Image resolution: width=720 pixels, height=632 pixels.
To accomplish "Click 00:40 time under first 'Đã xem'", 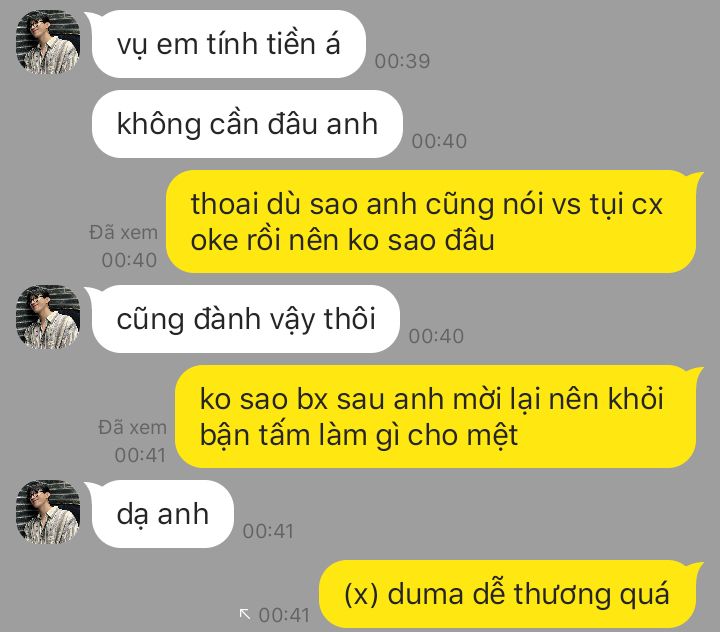I will click(129, 260).
